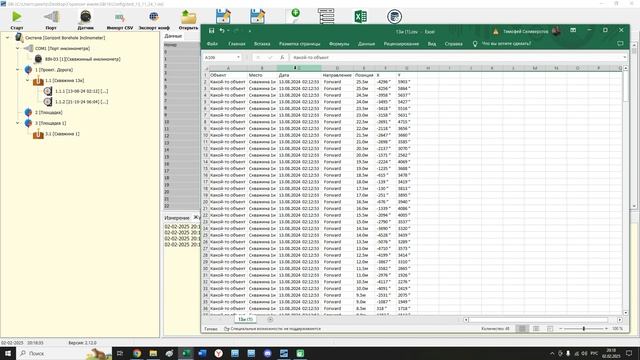Switch to Page Break Preview icon
The height and width of the screenshot is (360, 640).
pyautogui.click(x=550, y=328)
